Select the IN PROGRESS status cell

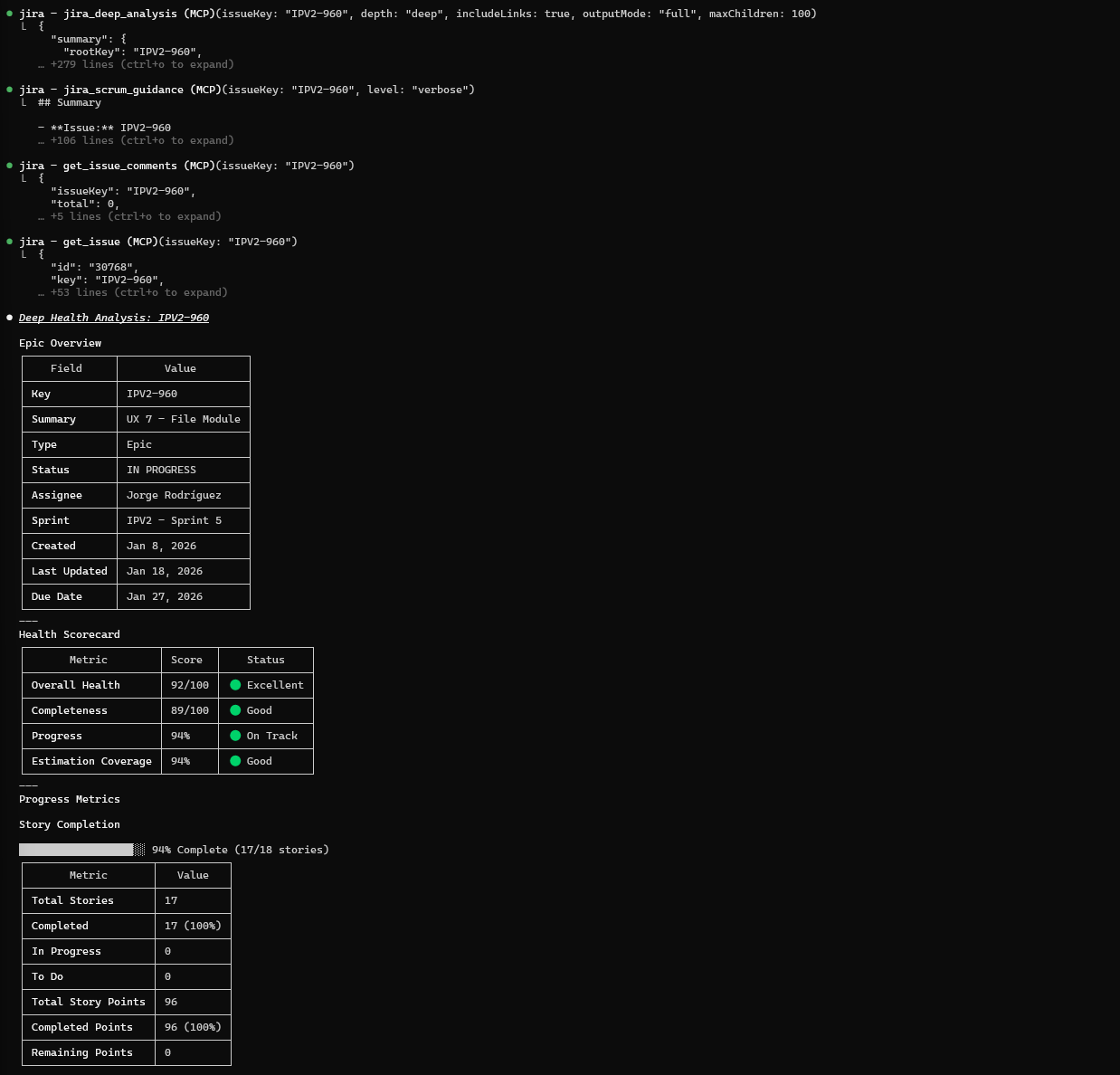click(161, 470)
